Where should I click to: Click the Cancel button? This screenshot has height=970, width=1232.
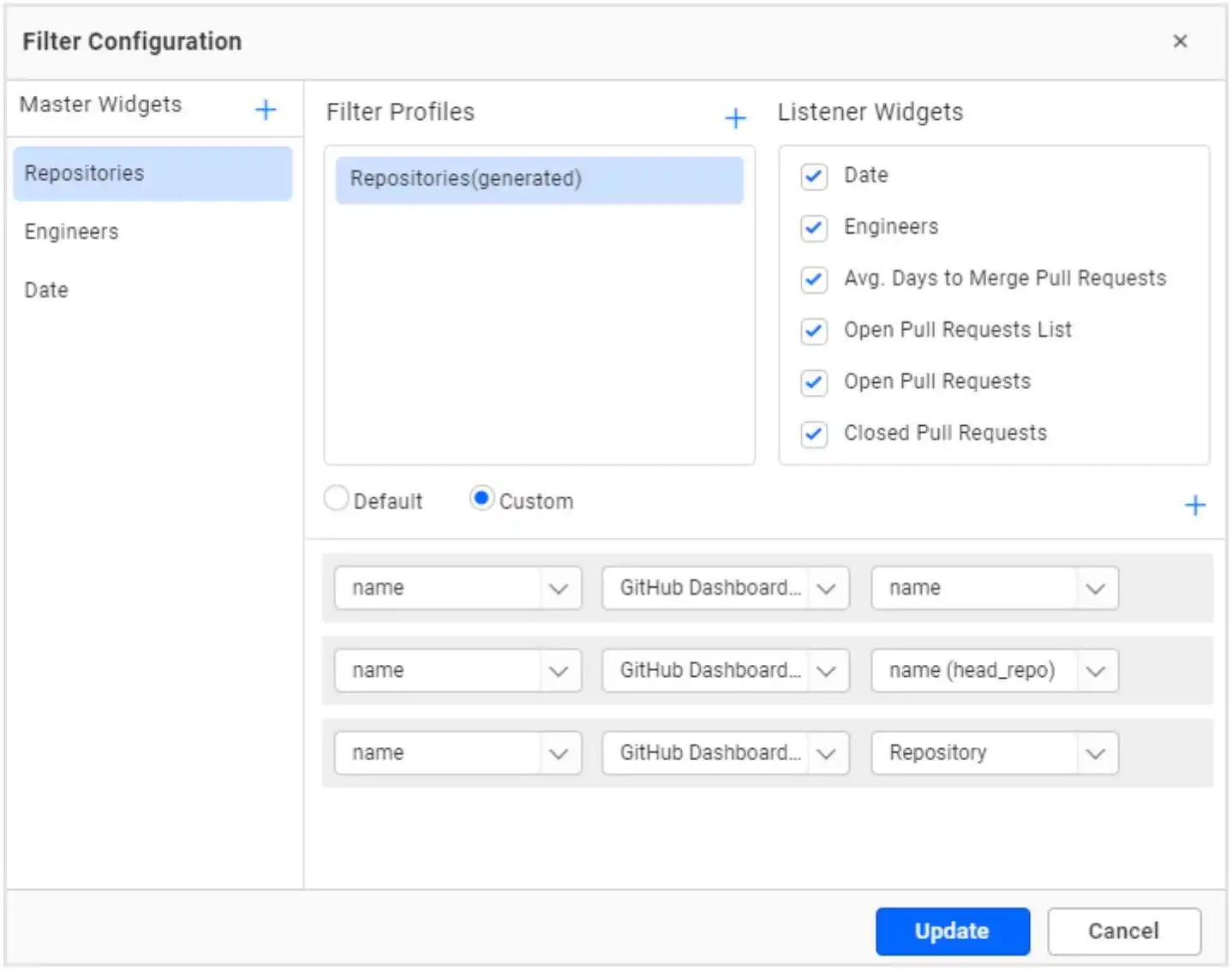1124,931
